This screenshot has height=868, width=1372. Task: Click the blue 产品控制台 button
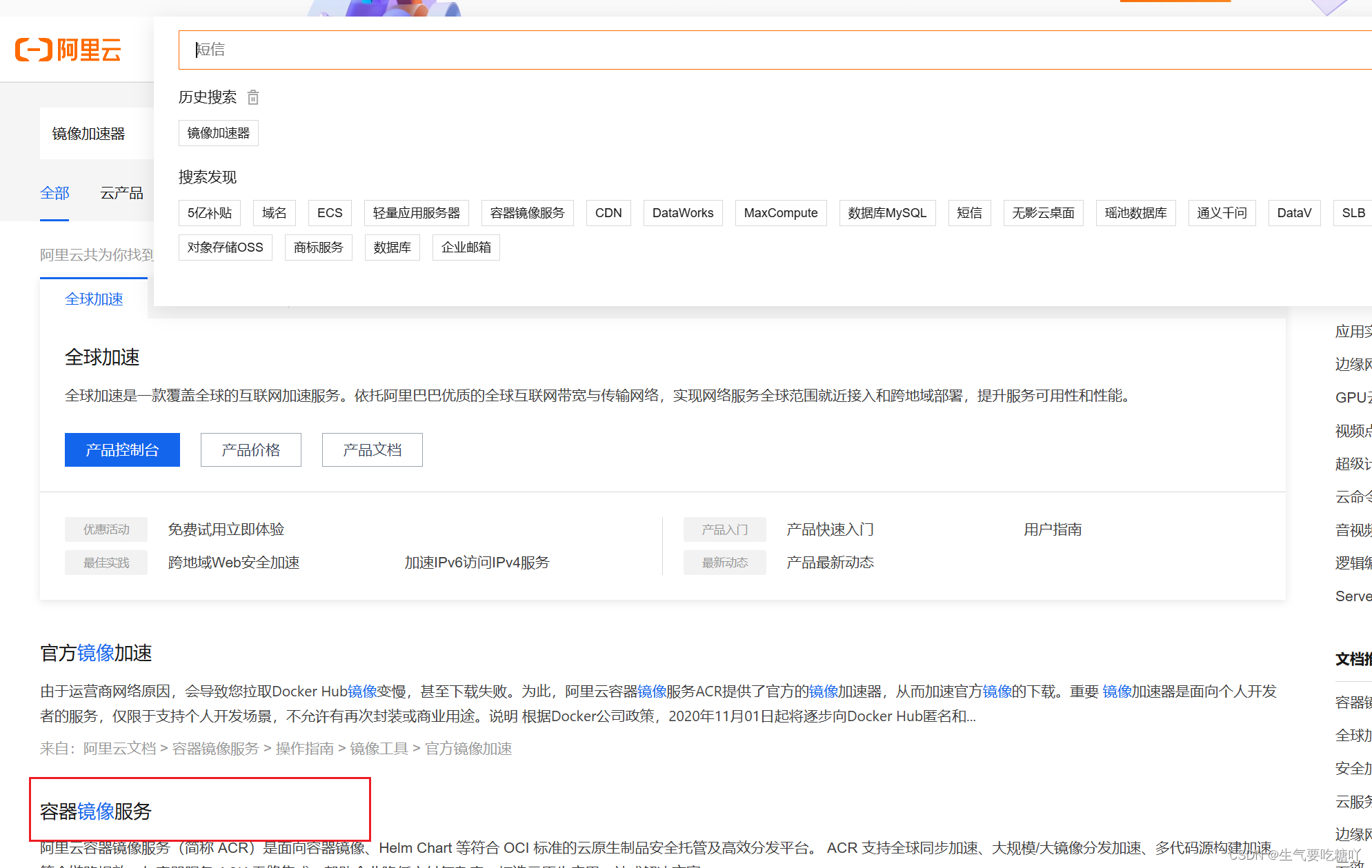[122, 450]
